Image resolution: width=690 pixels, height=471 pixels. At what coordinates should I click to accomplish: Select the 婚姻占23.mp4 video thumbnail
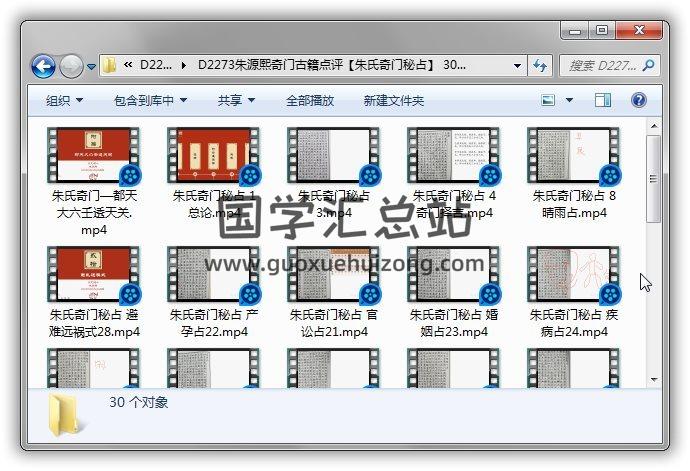click(454, 275)
